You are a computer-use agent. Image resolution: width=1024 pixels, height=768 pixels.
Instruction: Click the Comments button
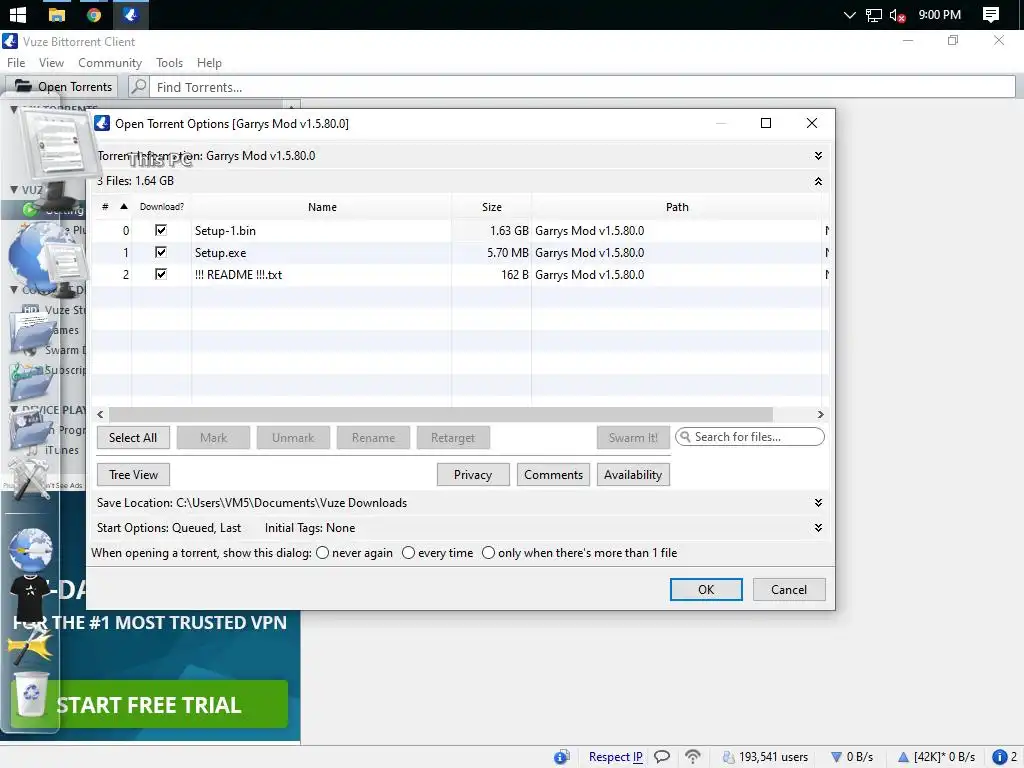point(553,475)
